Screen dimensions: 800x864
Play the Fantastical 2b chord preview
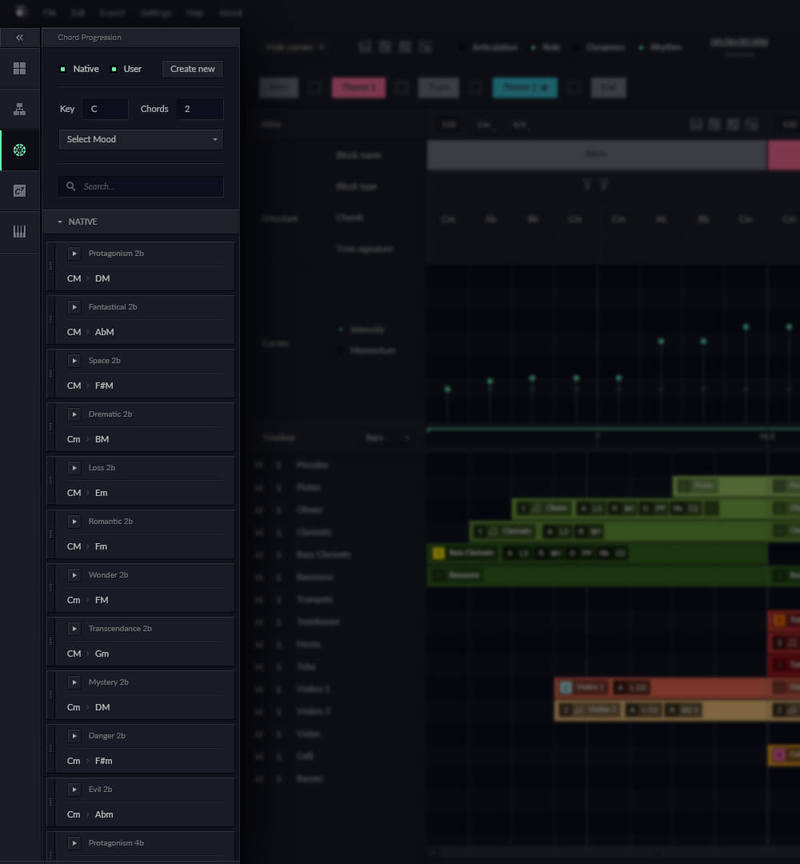[74, 307]
